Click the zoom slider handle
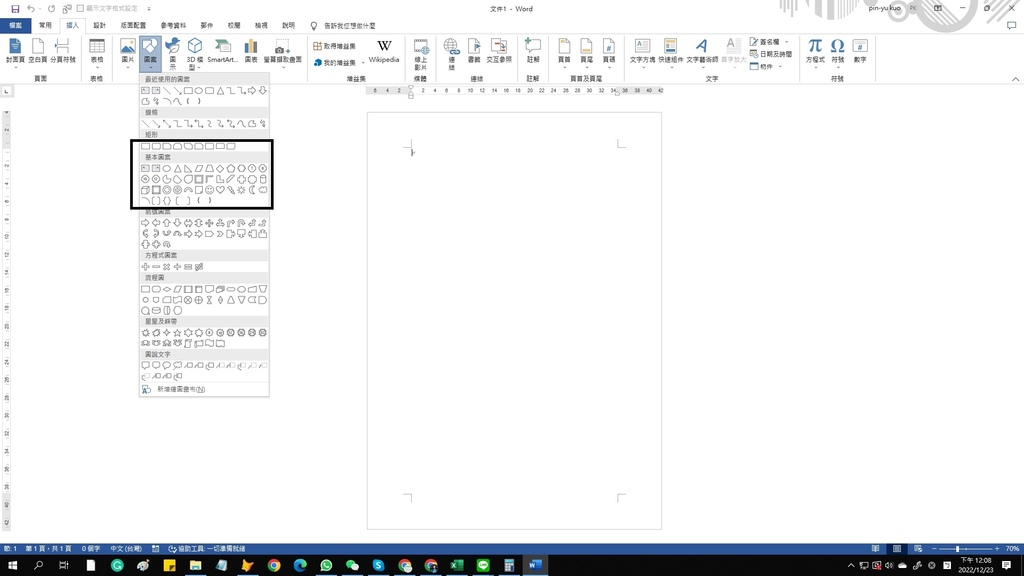Viewport: 1024px width, 576px height. 957,549
